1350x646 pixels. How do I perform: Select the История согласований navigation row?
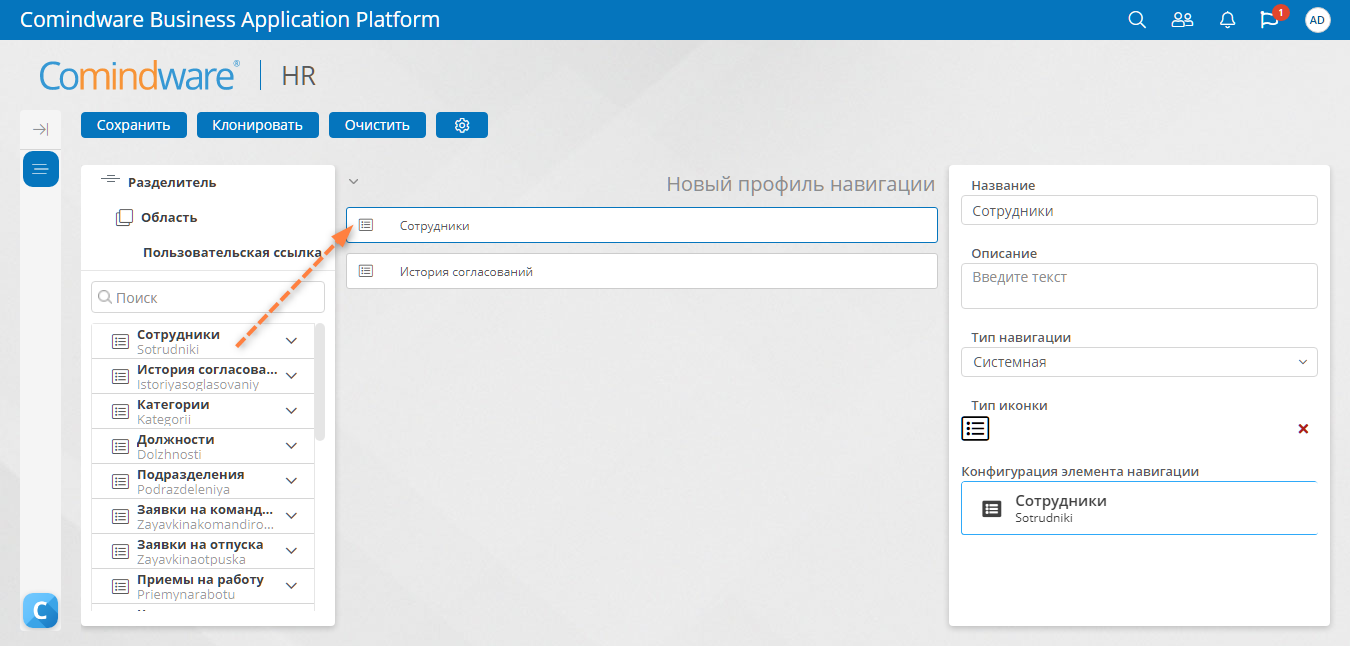(642, 271)
